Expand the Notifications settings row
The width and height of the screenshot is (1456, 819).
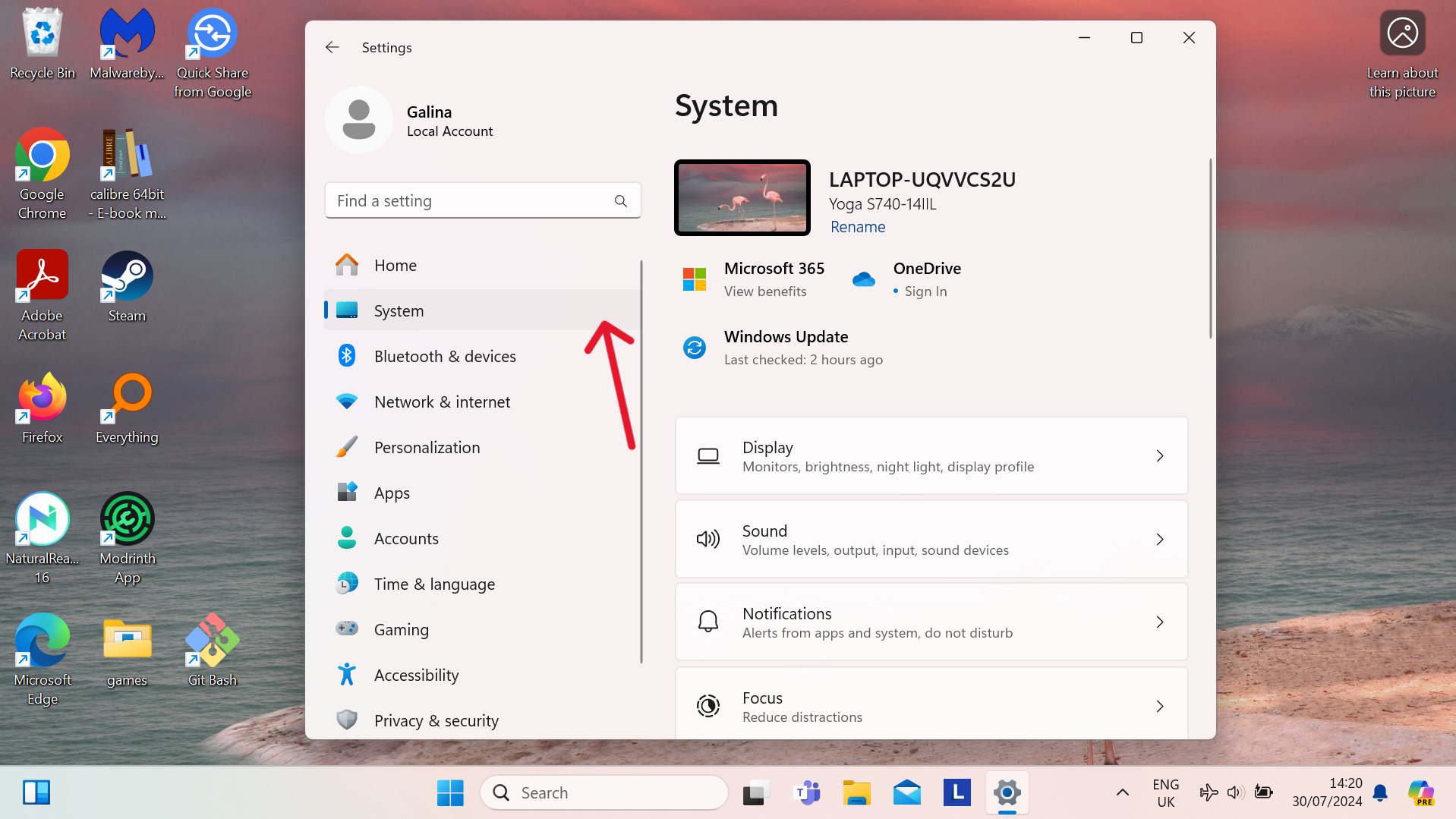point(931,622)
